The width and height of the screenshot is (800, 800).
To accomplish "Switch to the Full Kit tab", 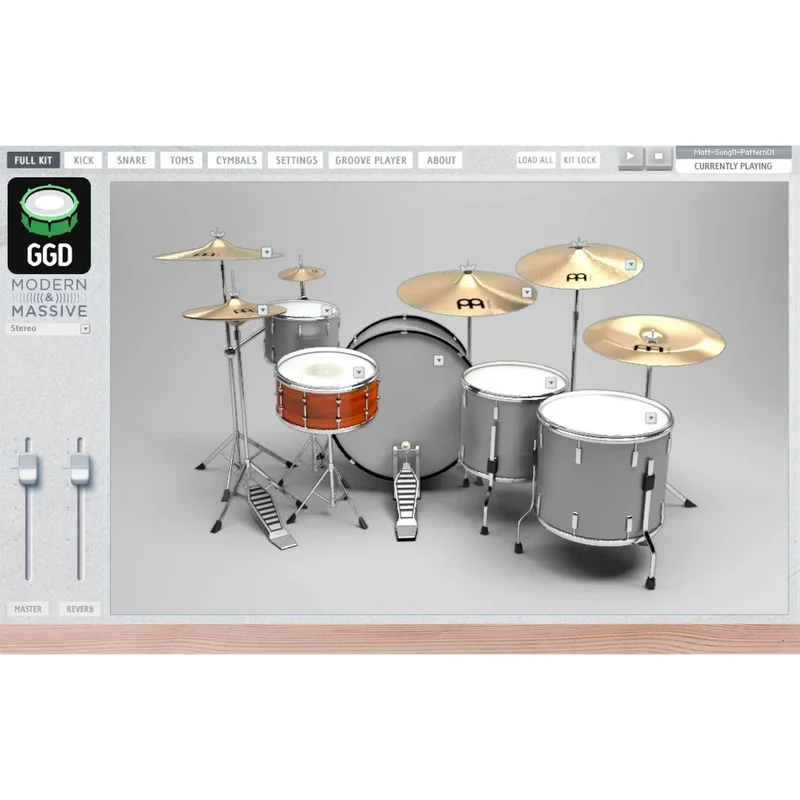I will point(33,160).
